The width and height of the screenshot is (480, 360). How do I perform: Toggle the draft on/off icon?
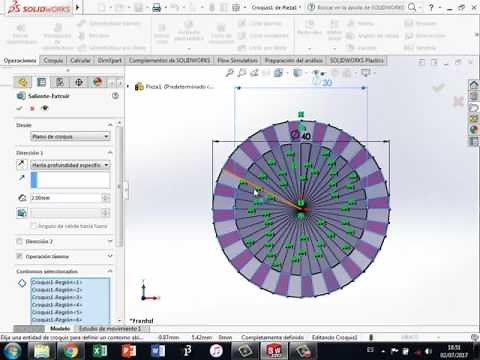point(22,213)
